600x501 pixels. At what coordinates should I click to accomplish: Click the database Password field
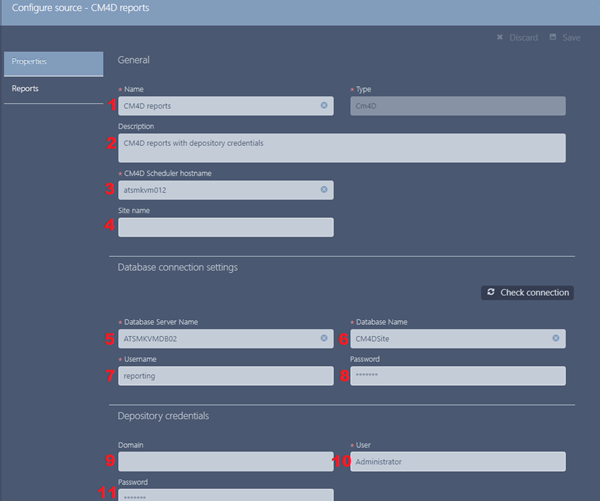458,376
